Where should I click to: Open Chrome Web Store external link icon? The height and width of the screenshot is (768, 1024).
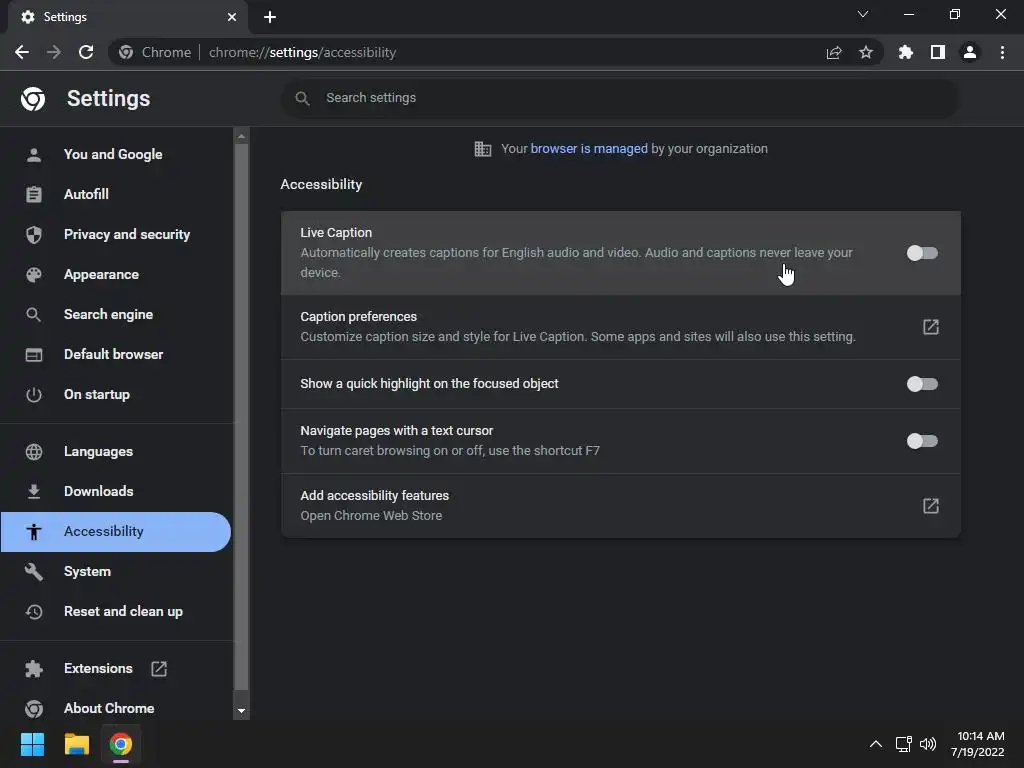(931, 505)
